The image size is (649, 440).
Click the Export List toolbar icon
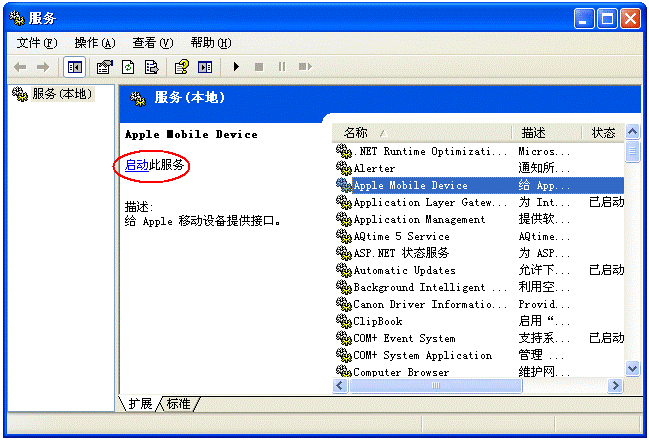pos(151,67)
